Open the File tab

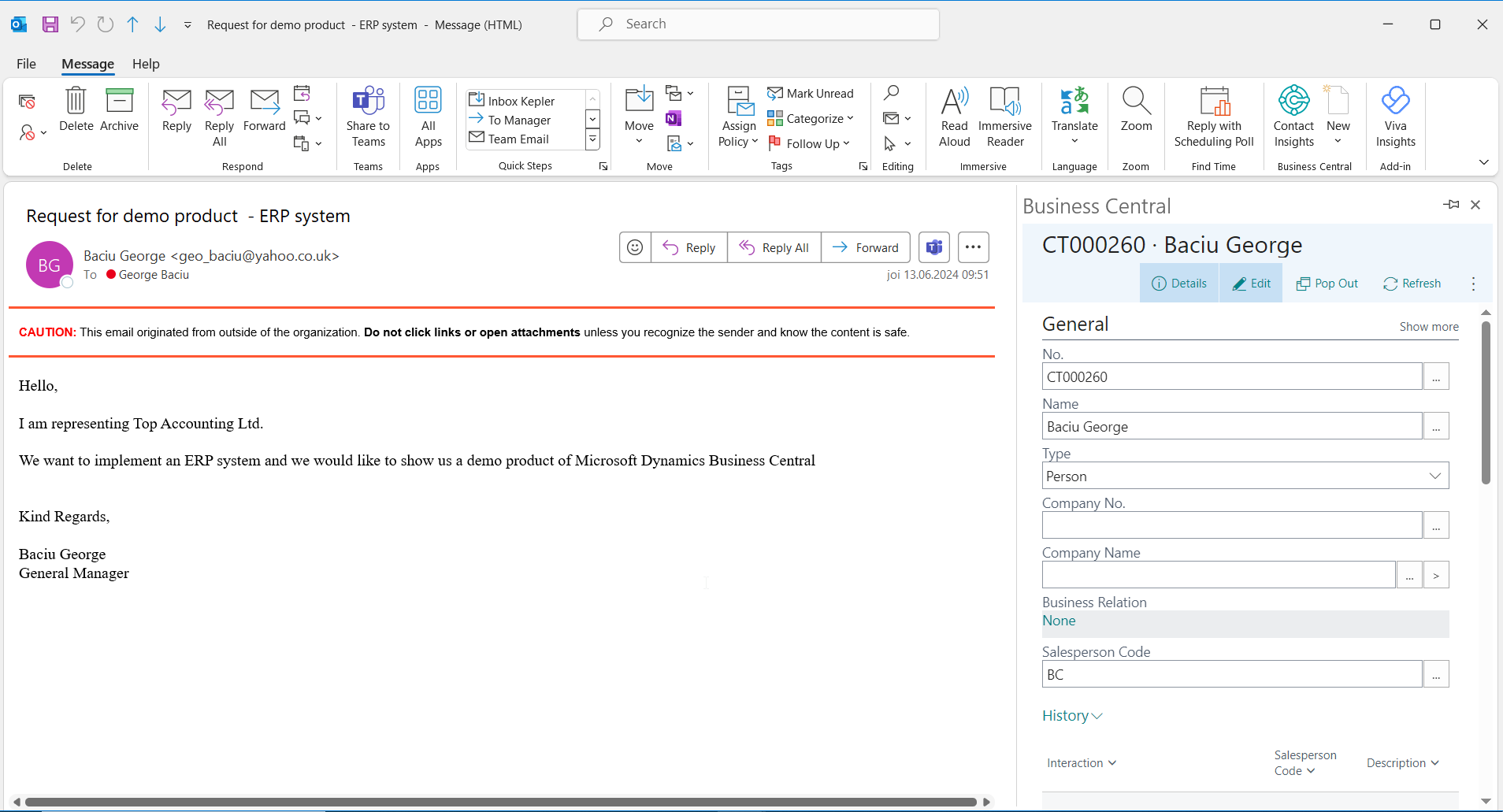[x=26, y=64]
